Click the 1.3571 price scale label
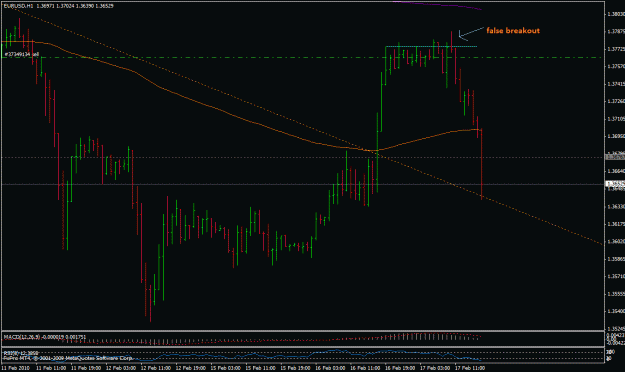This screenshot has height=372, width=625. pos(616,276)
